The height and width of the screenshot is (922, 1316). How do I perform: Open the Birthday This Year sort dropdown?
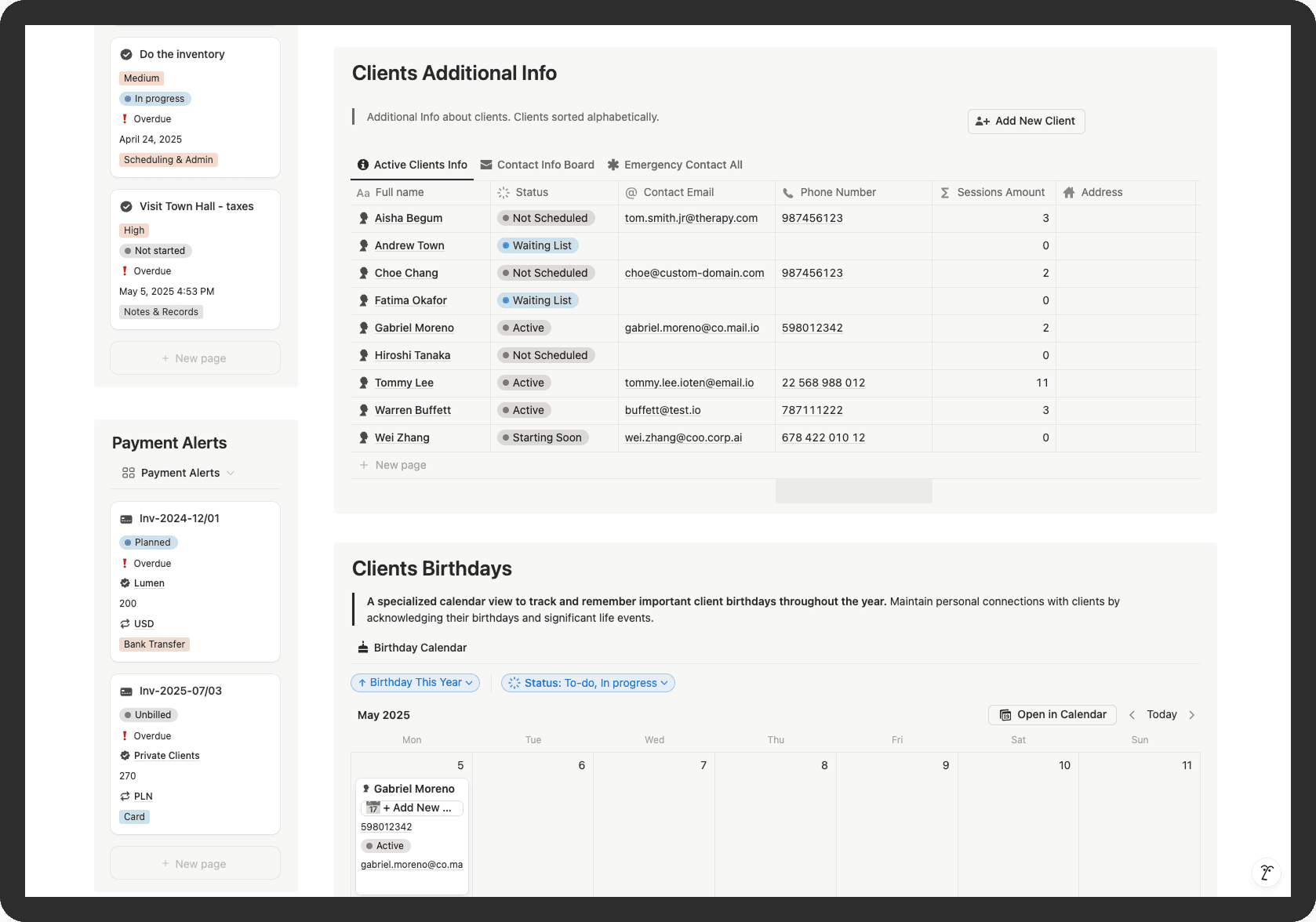[415, 683]
